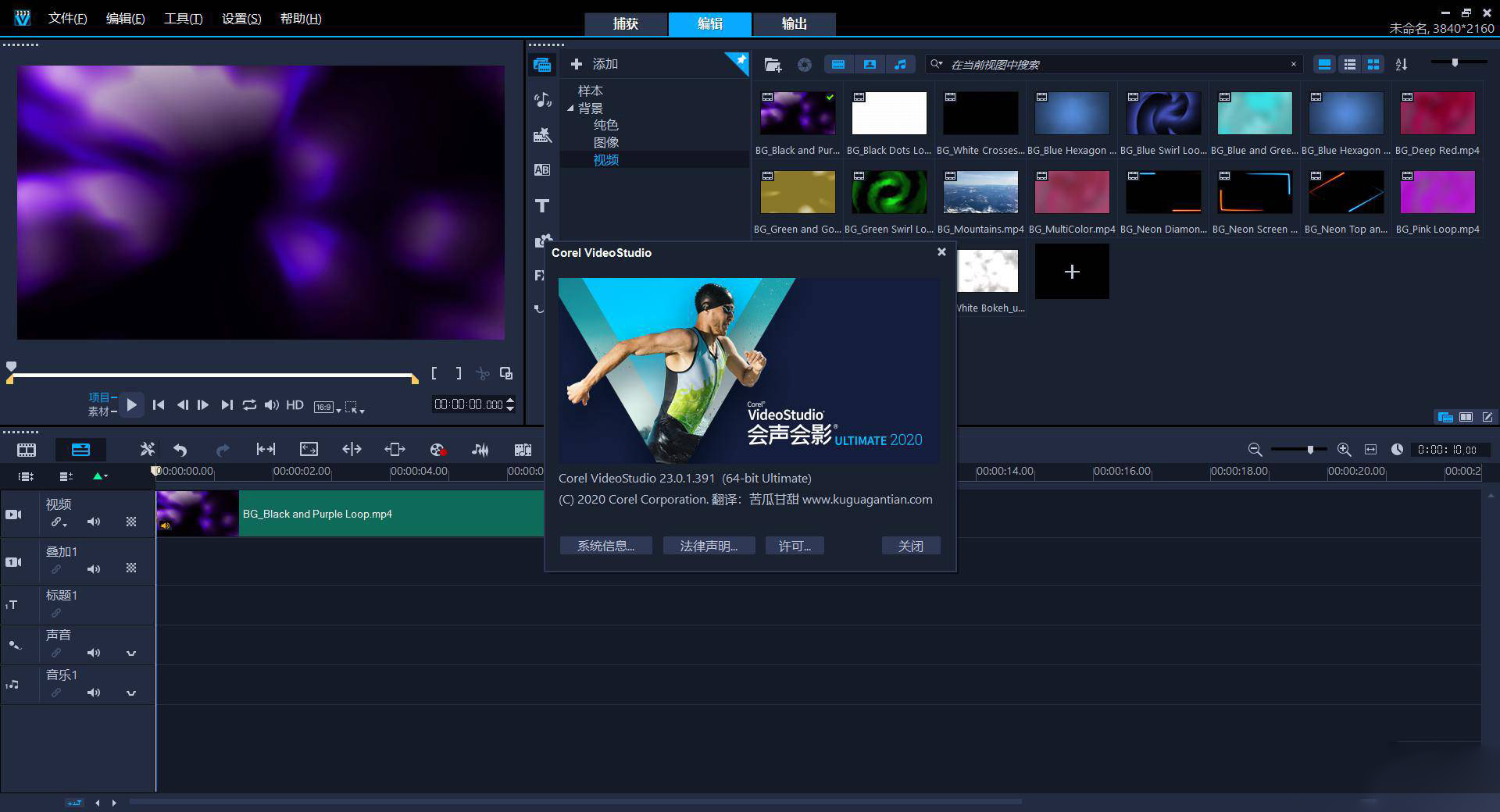Expand the 音乐1 track chevron
This screenshot has width=1500, height=812.
131,693
